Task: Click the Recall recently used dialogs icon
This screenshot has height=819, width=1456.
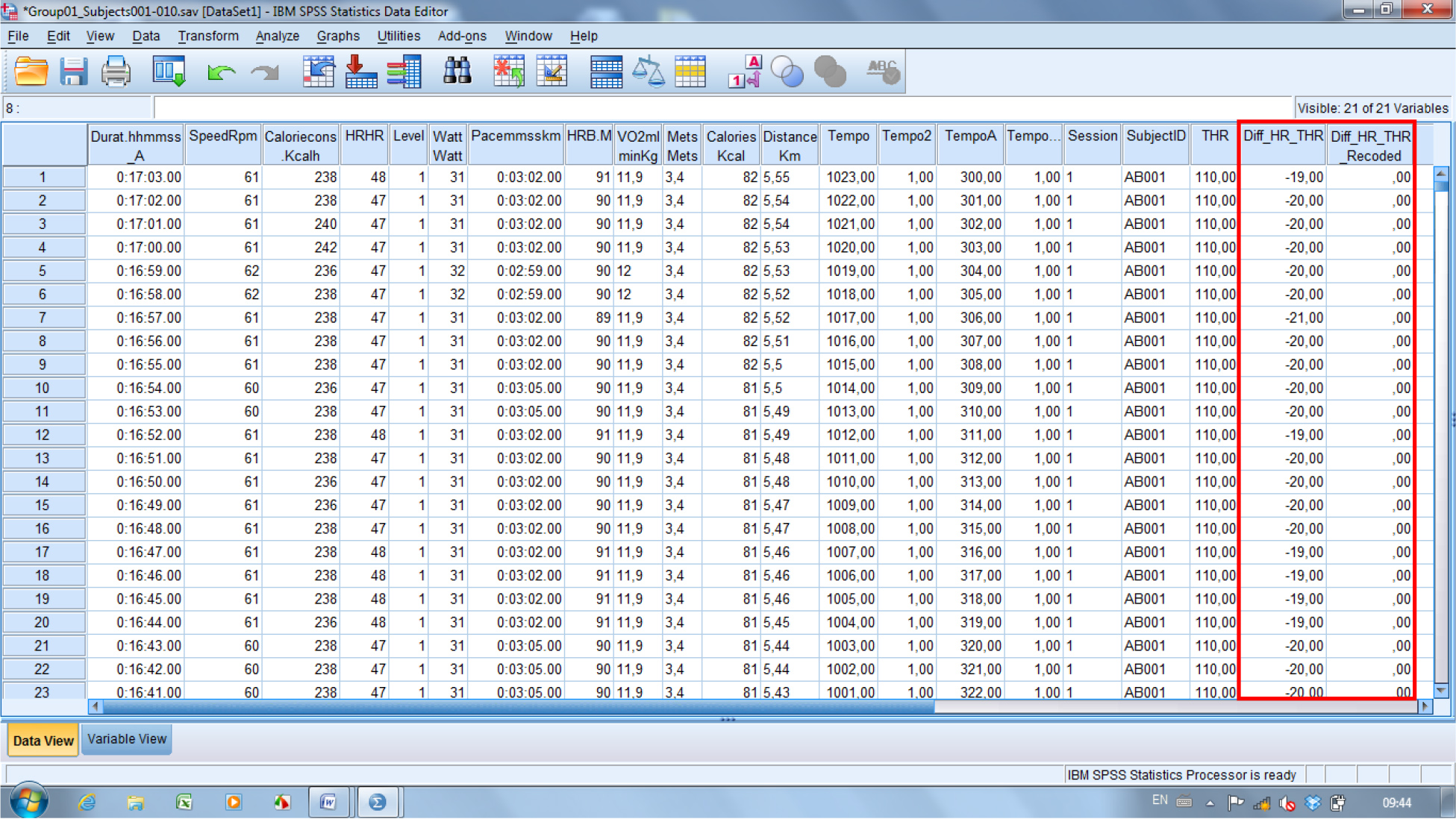Action: click(169, 72)
